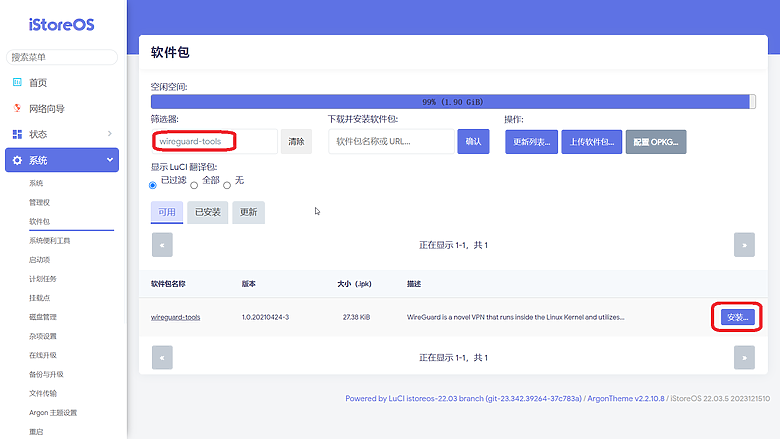Open the 管理权 submenu entry
Image resolution: width=780 pixels, height=439 pixels.
pos(39,202)
